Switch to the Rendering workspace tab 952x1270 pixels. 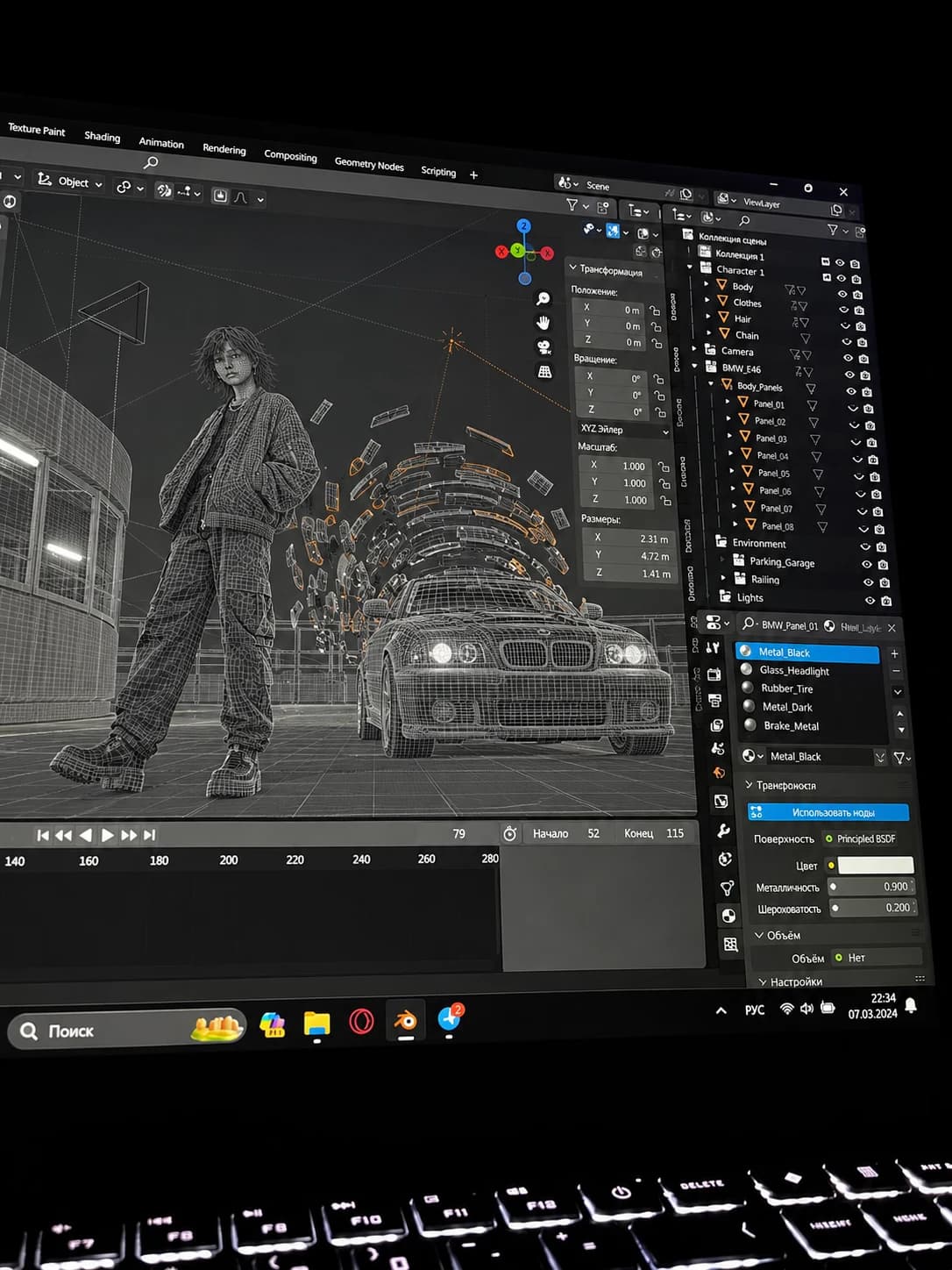224,149
